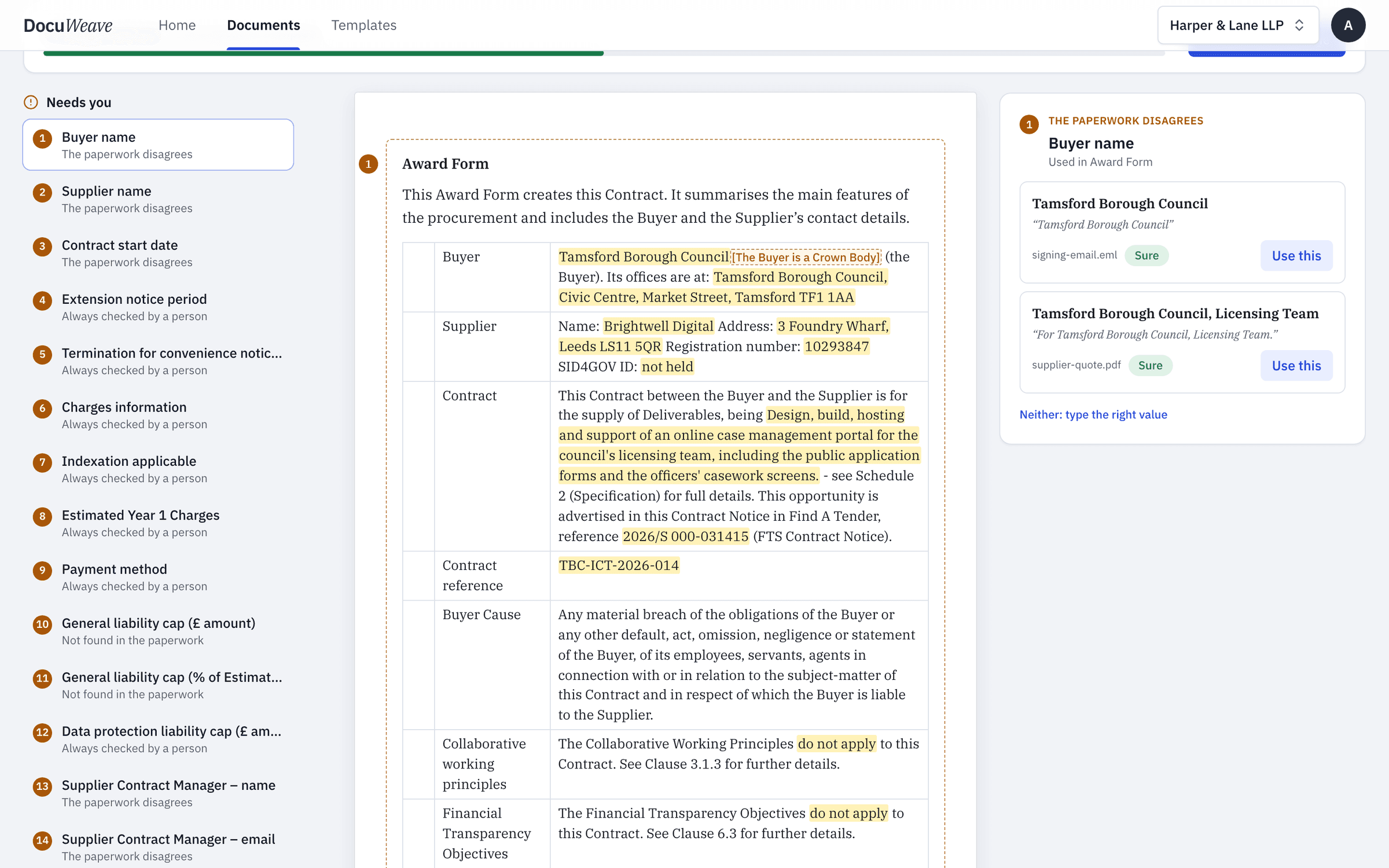The width and height of the screenshot is (1389, 868).
Task: Use the Tamsford Borough Council value
Action: [x=1296, y=256]
